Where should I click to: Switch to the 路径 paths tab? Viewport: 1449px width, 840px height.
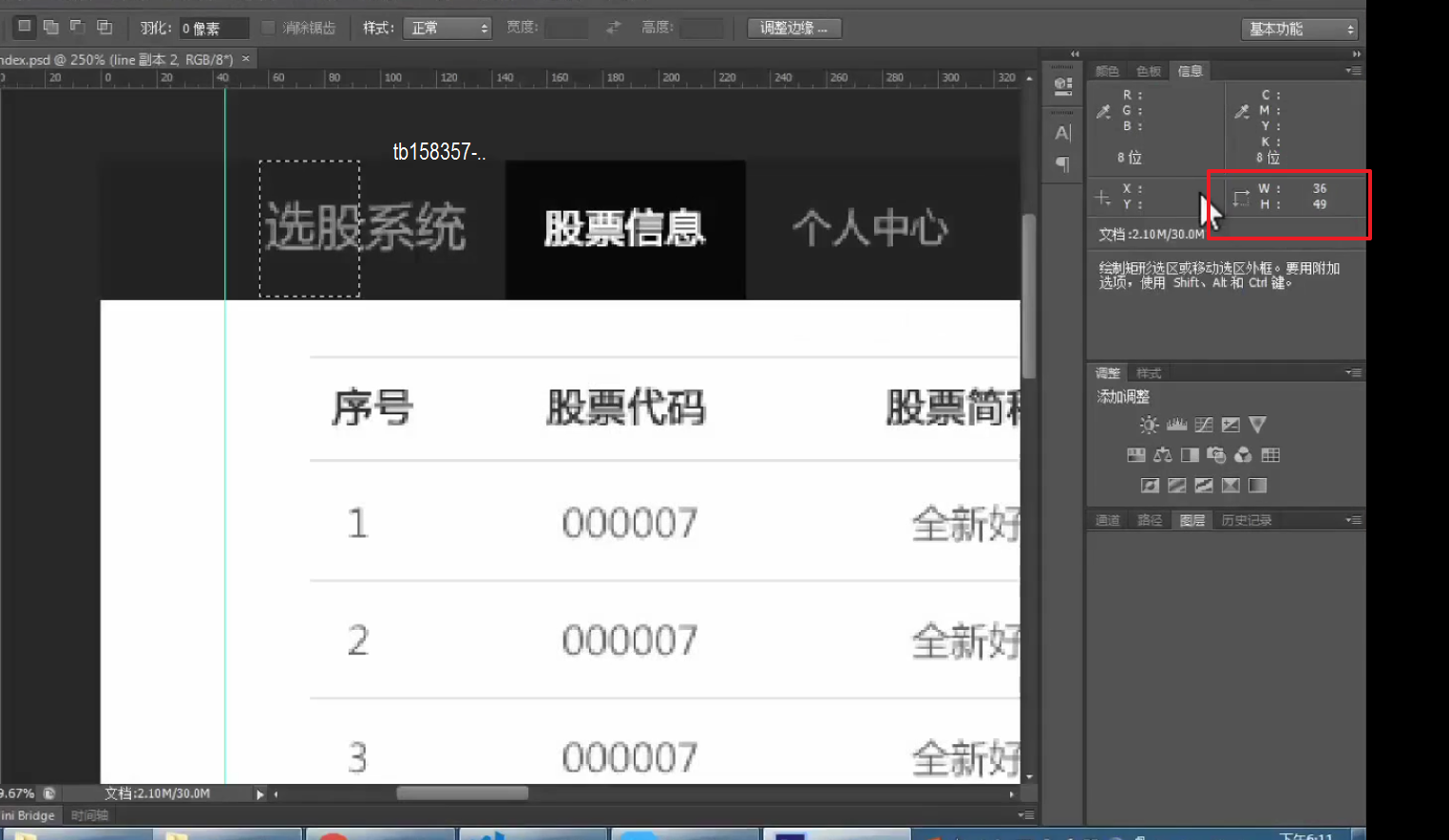tap(1150, 521)
